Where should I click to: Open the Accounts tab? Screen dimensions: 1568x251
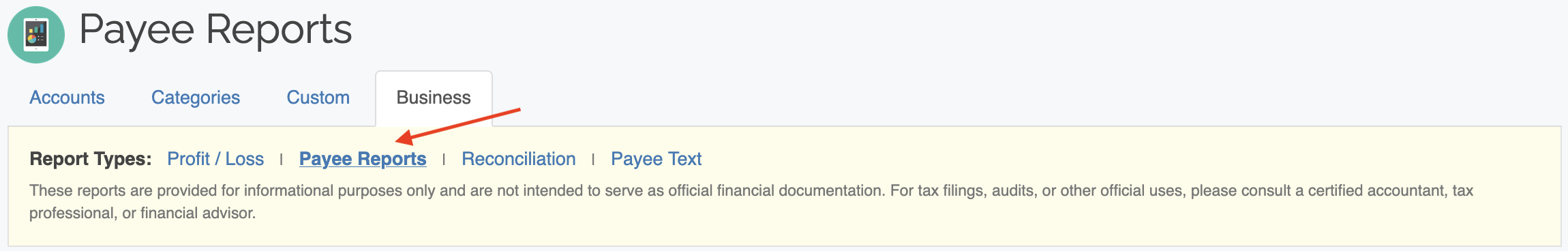[x=67, y=98]
